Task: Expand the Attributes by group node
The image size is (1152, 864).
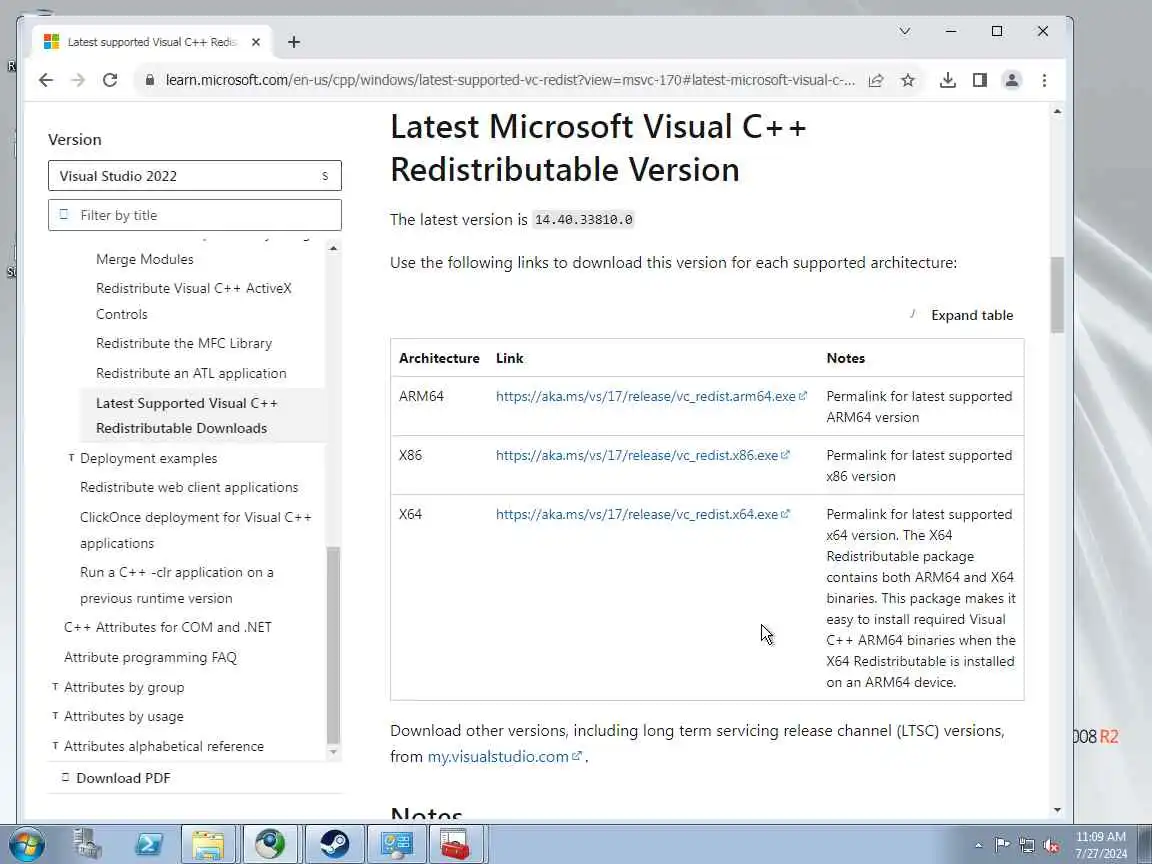Action: (x=55, y=687)
